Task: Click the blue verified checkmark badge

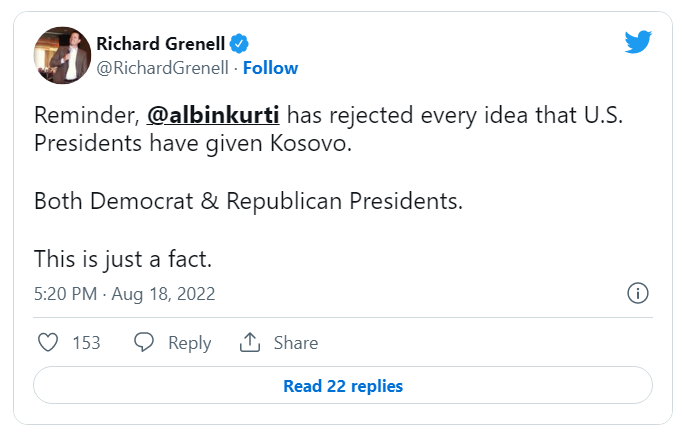Action: pyautogui.click(x=240, y=43)
